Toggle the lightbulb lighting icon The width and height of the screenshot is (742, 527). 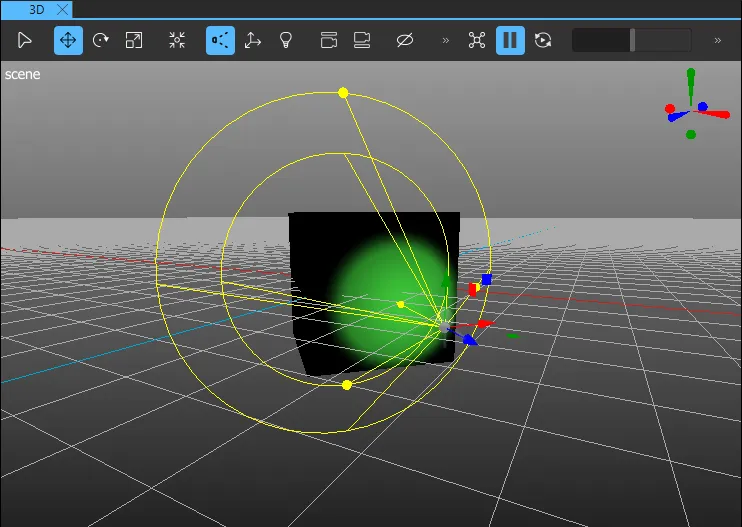286,40
